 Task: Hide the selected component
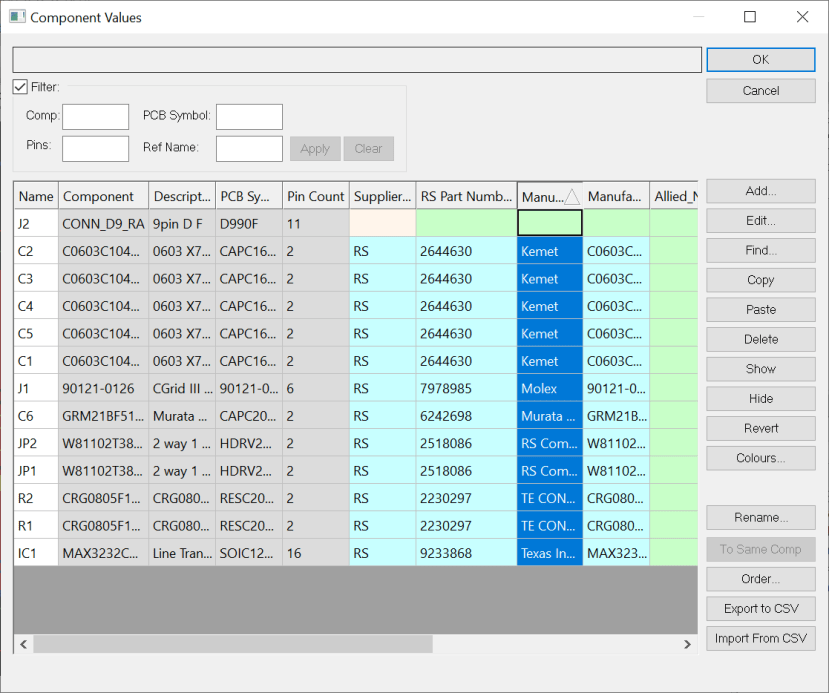point(760,398)
